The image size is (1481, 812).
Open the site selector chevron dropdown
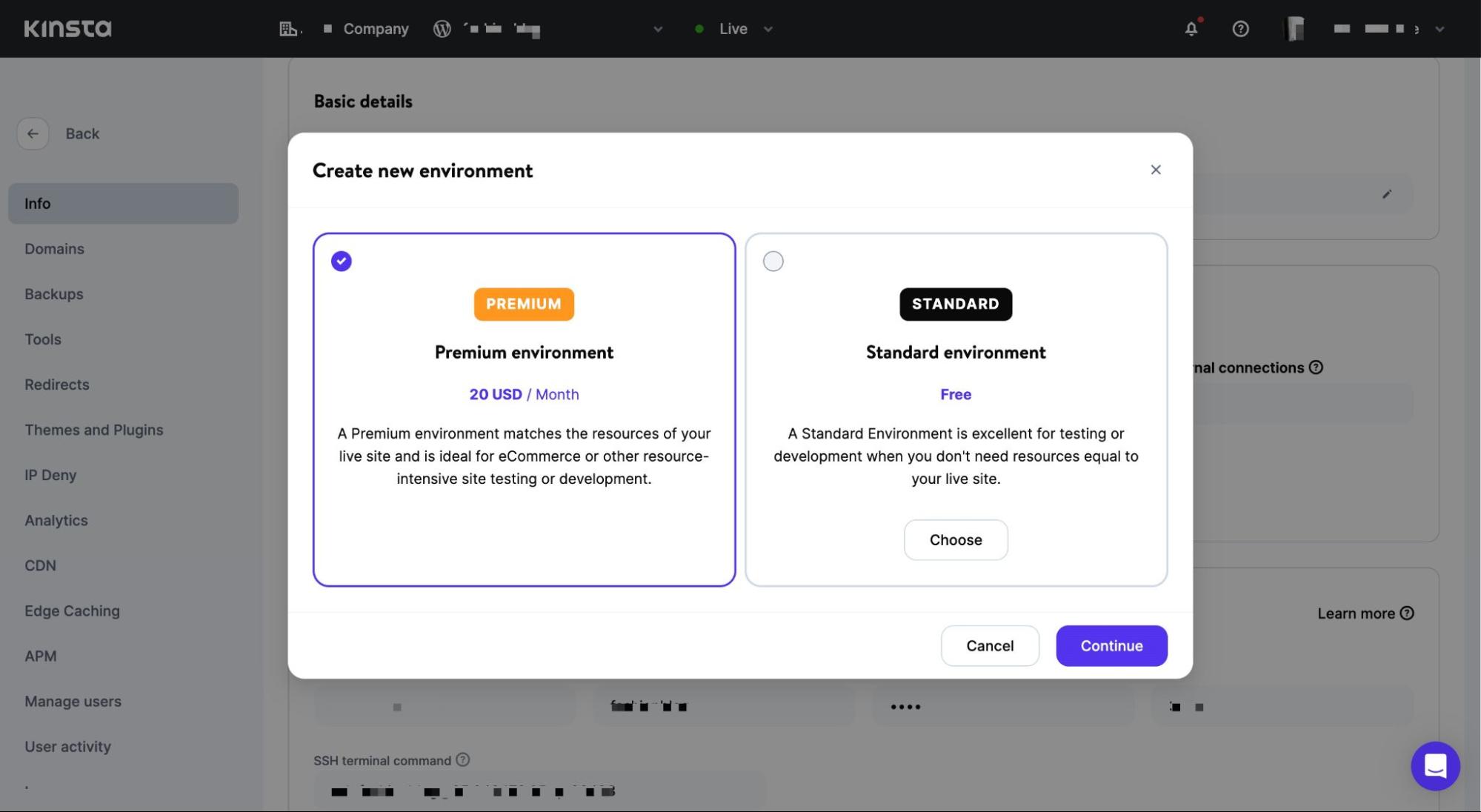point(657,29)
